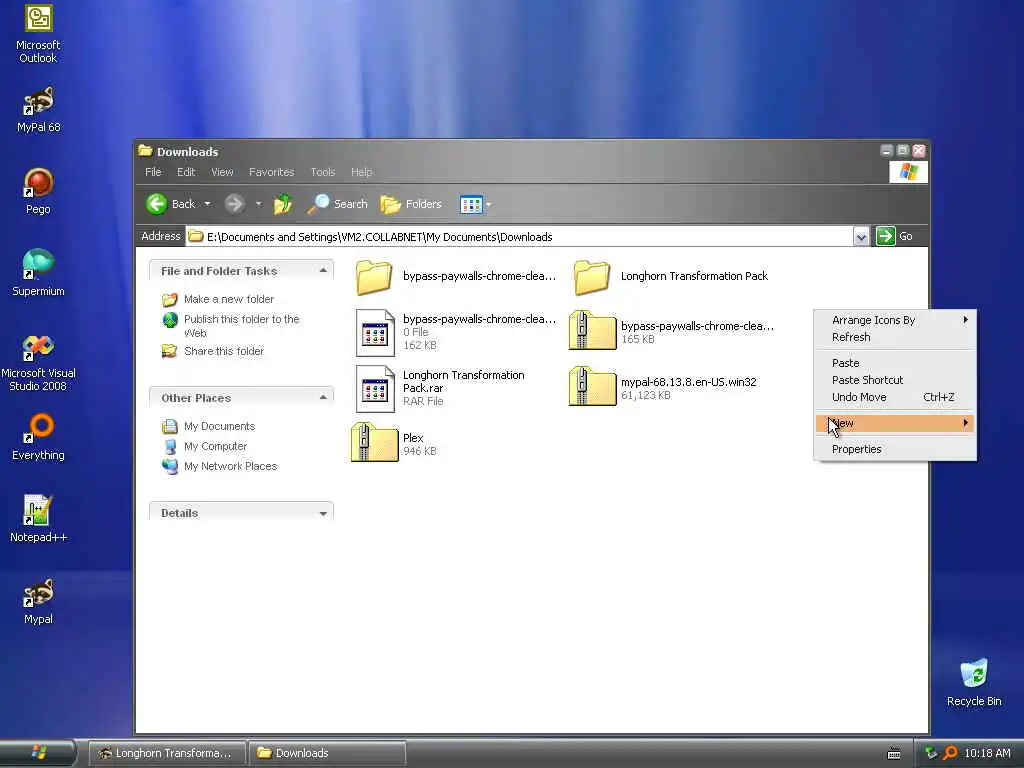The height and width of the screenshot is (768, 1024).
Task: Open the Favorites menu
Action: point(271,172)
